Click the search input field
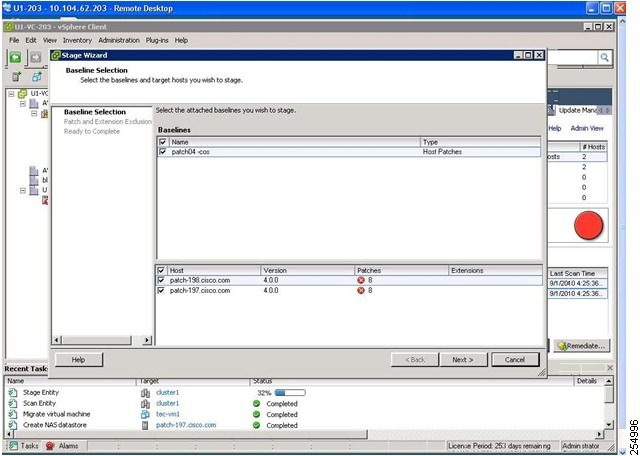640x456 pixels. [572, 58]
